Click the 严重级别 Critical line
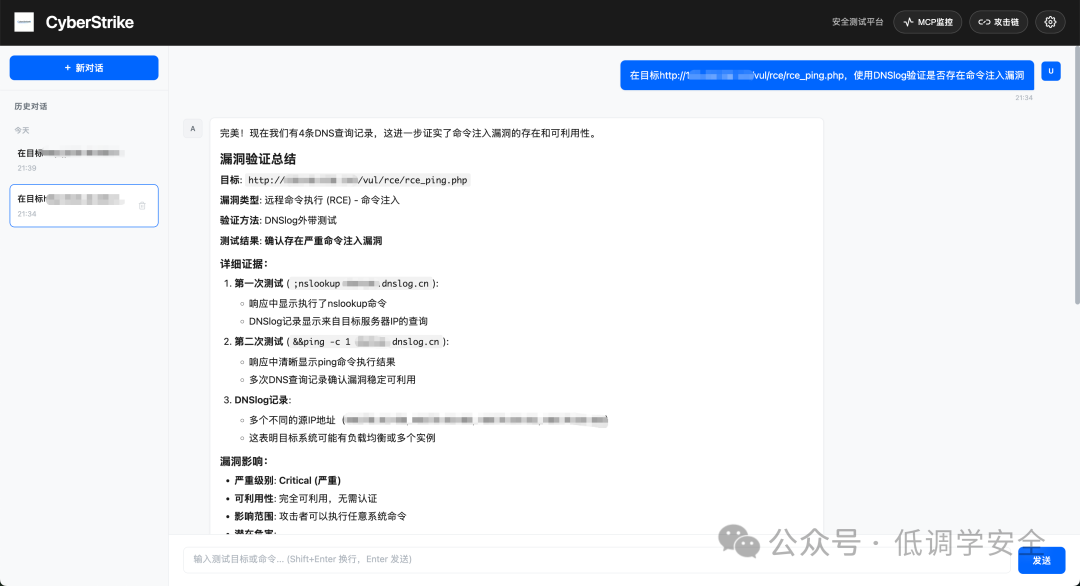This screenshot has height=586, width=1080. coord(287,481)
